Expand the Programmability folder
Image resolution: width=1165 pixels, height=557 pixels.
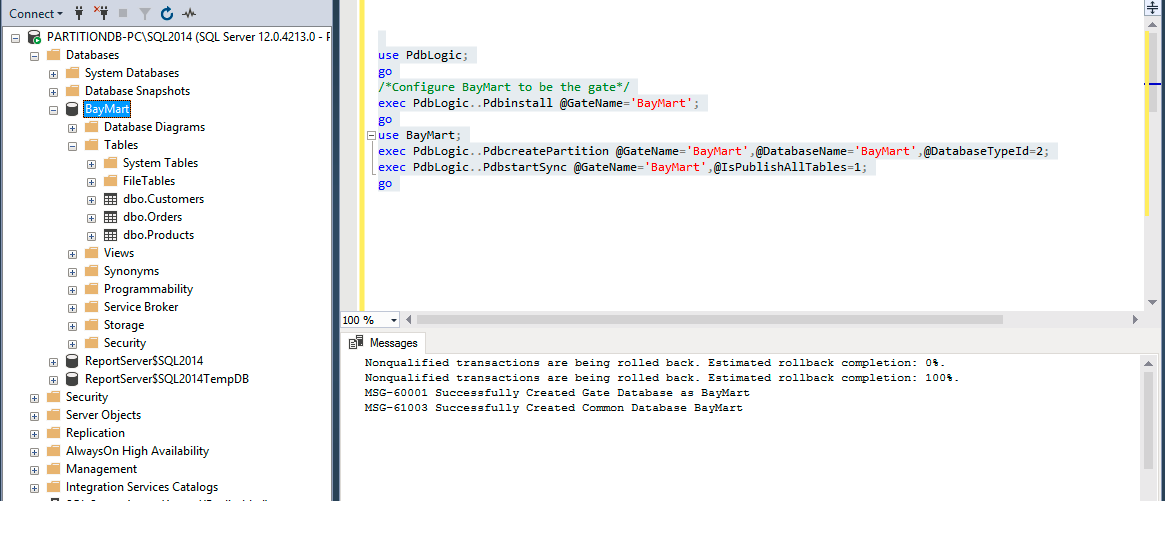(x=72, y=290)
